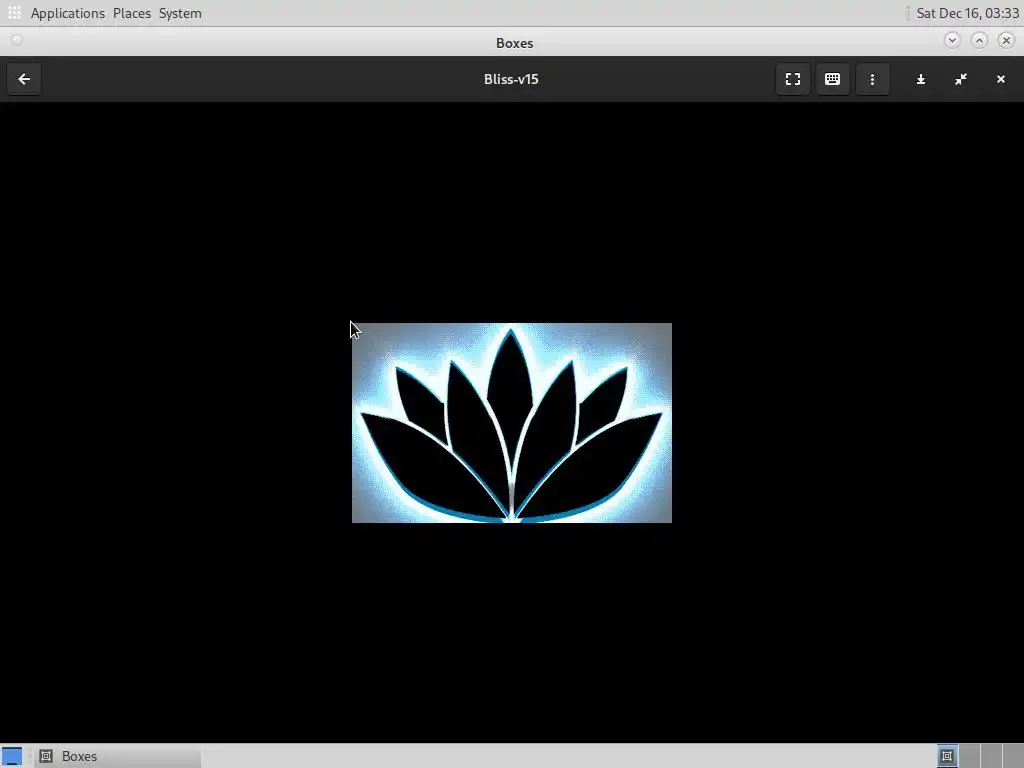Click the applications grid icon in top panel
1024x768 pixels.
click(14, 13)
